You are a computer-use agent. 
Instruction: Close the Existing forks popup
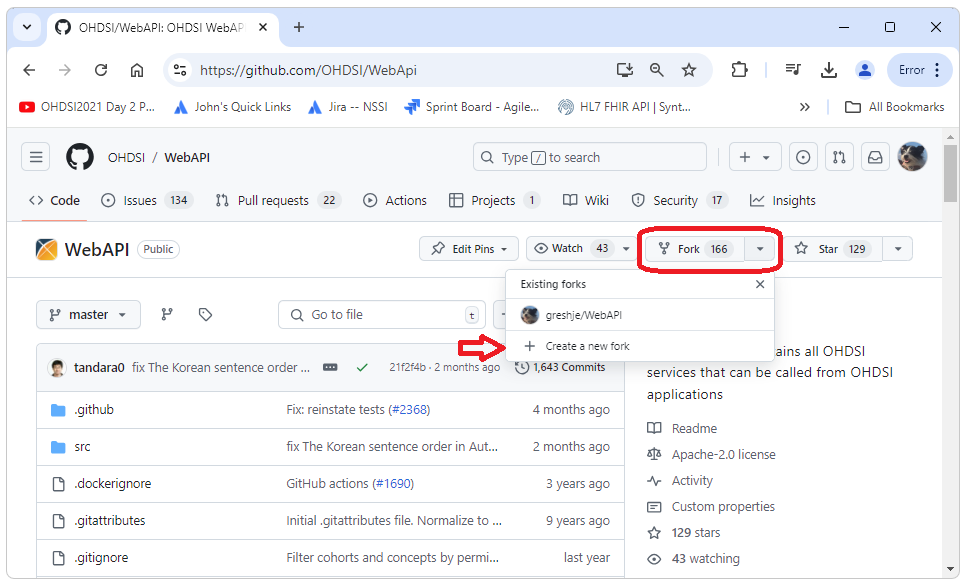click(x=760, y=284)
